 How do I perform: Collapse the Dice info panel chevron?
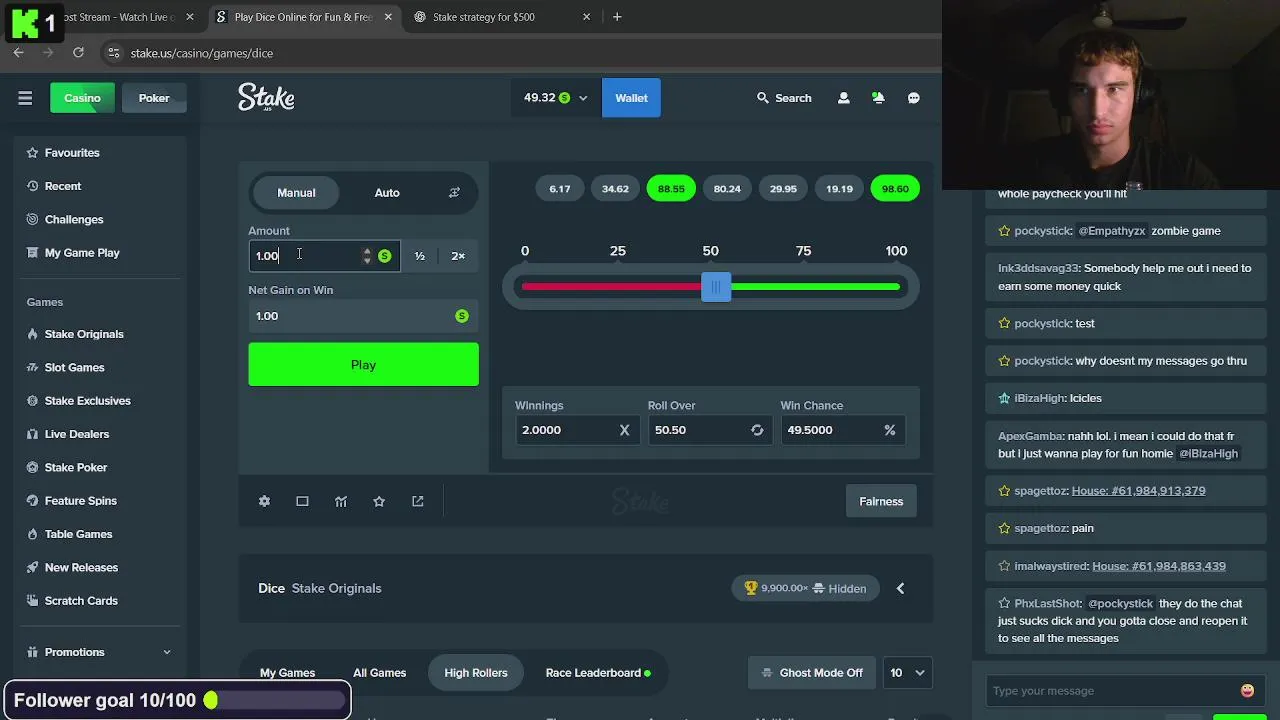900,588
